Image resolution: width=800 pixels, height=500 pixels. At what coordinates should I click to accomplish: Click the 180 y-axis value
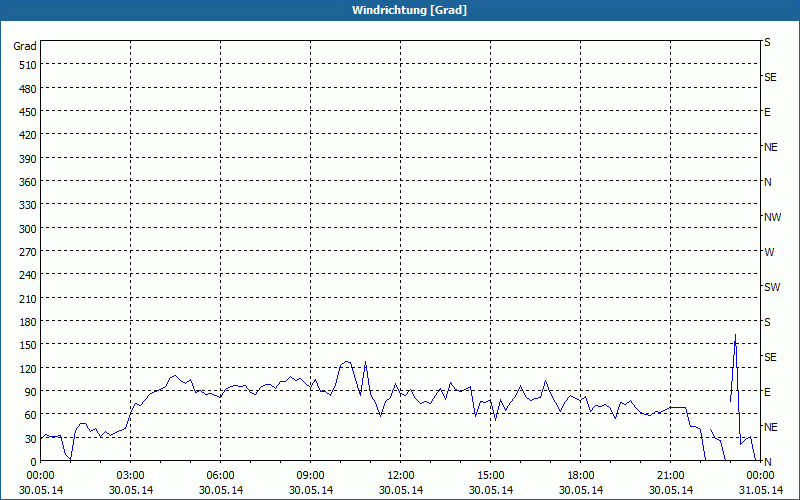[x=28, y=322]
